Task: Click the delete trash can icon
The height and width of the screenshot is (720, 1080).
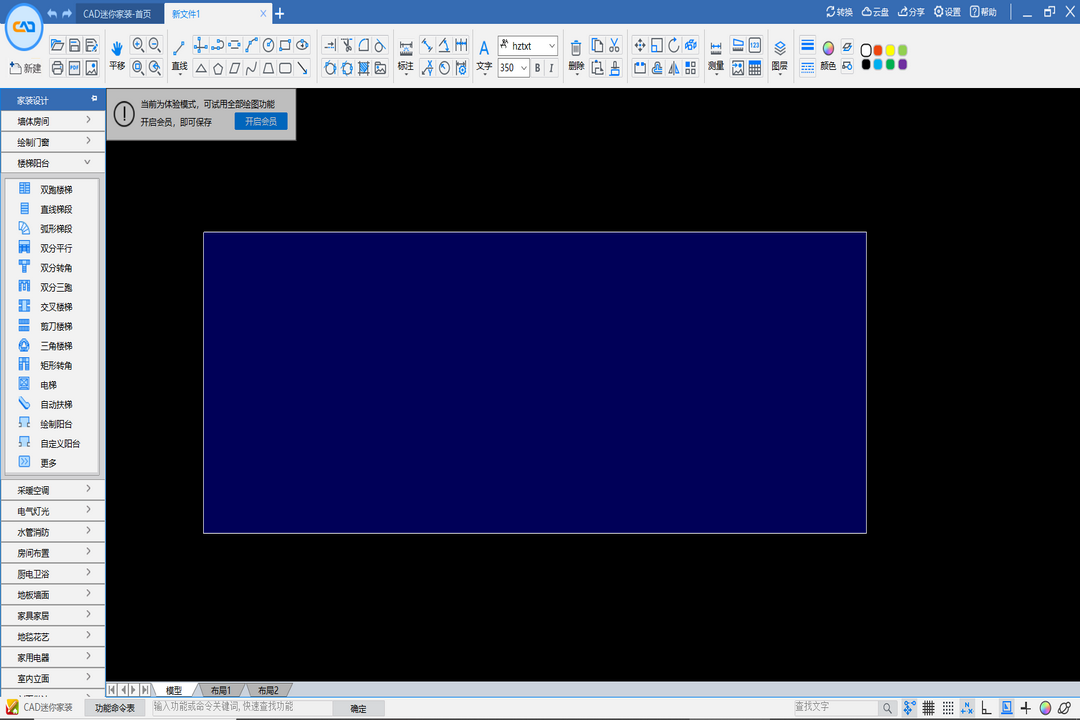Action: tap(576, 47)
